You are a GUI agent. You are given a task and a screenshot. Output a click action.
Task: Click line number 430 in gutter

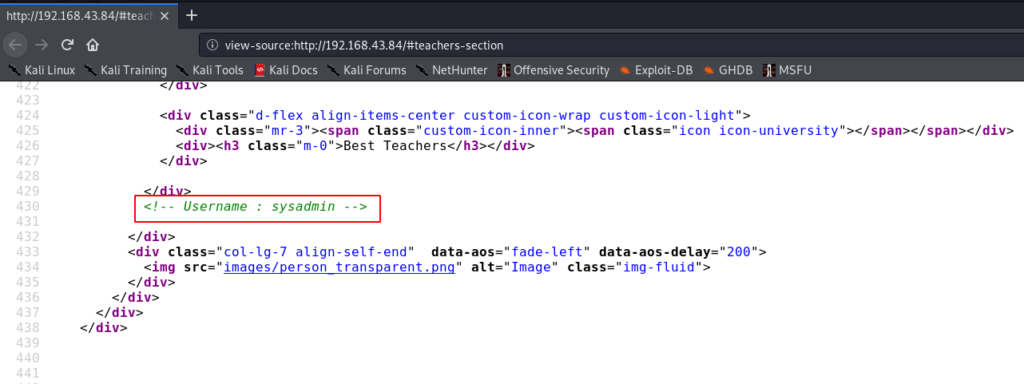(28, 206)
